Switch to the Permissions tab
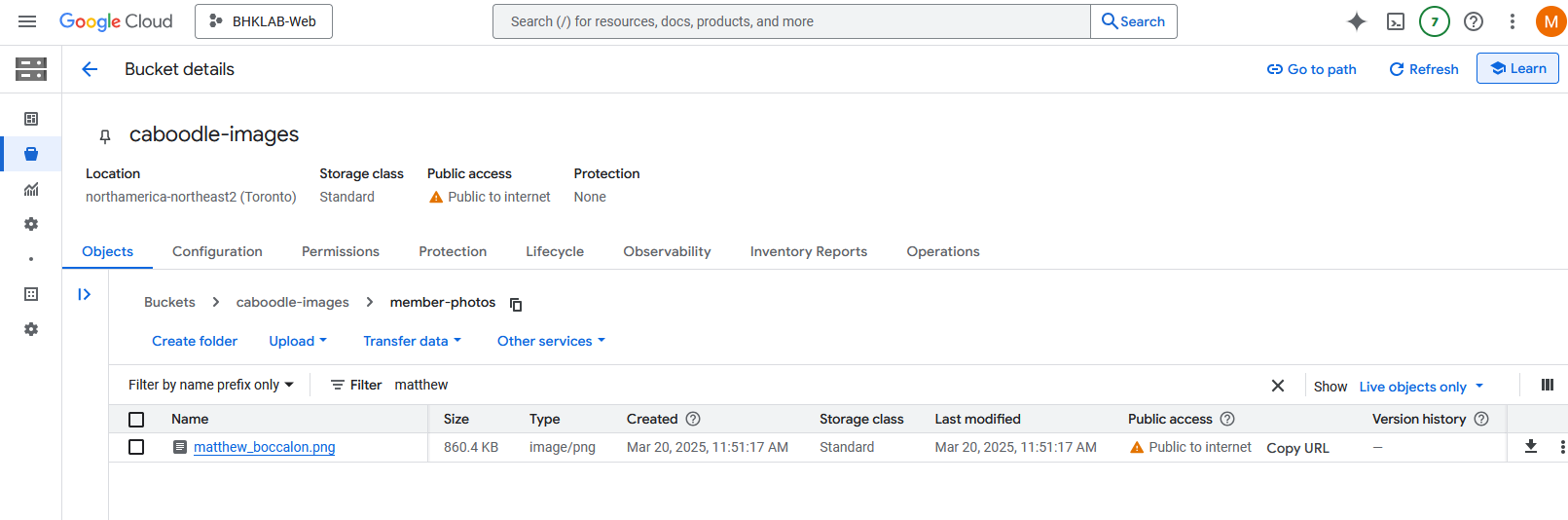 click(x=340, y=251)
